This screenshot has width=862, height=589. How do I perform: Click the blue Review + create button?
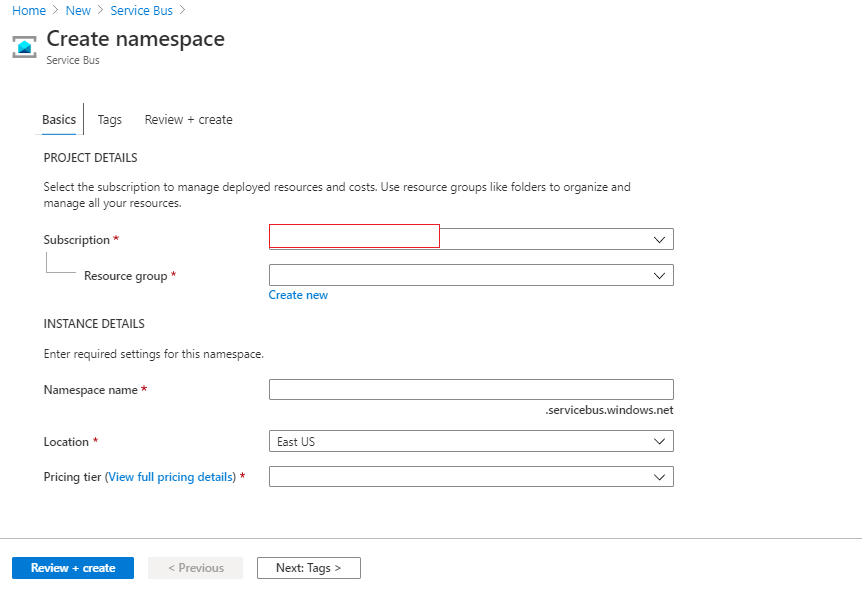coord(73,568)
